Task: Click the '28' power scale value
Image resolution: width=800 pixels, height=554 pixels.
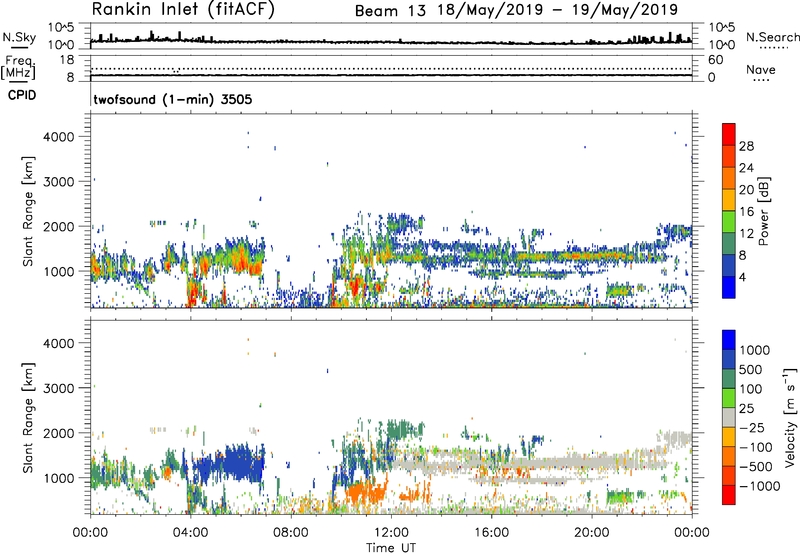Action: pyautogui.click(x=746, y=146)
